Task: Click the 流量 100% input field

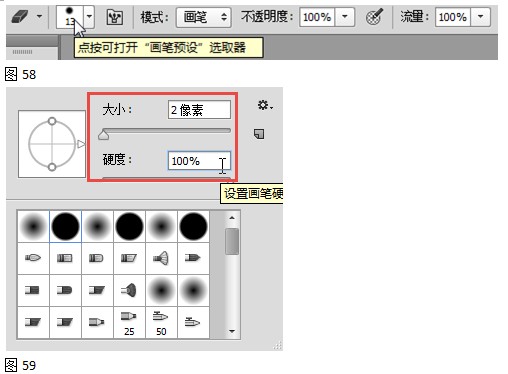Action: [453, 17]
